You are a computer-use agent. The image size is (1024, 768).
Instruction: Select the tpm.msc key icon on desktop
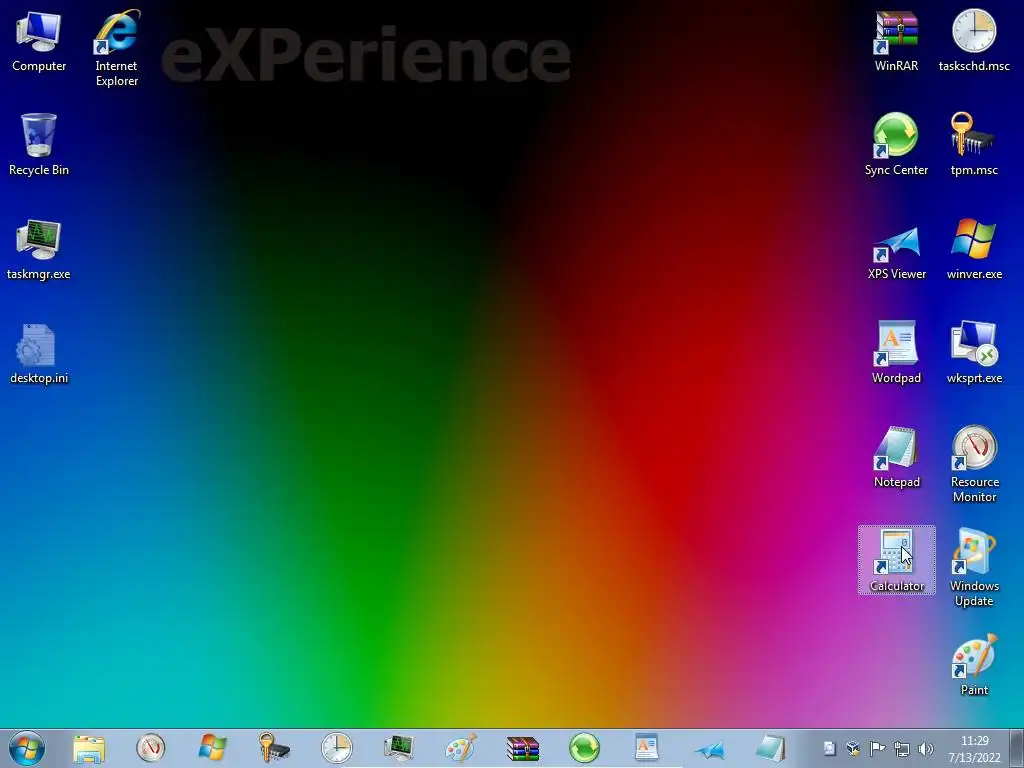974,144
